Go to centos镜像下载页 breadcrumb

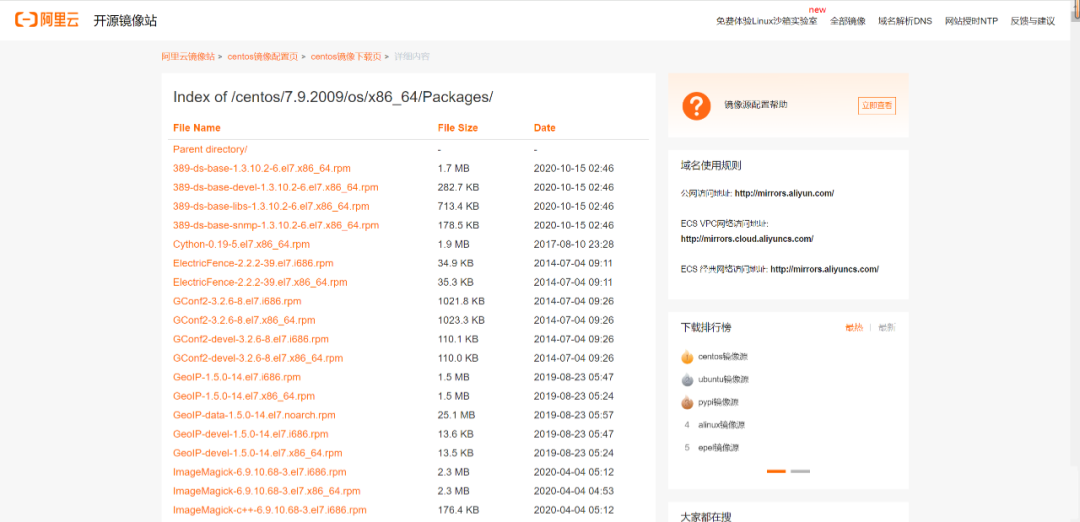pyautogui.click(x=346, y=56)
